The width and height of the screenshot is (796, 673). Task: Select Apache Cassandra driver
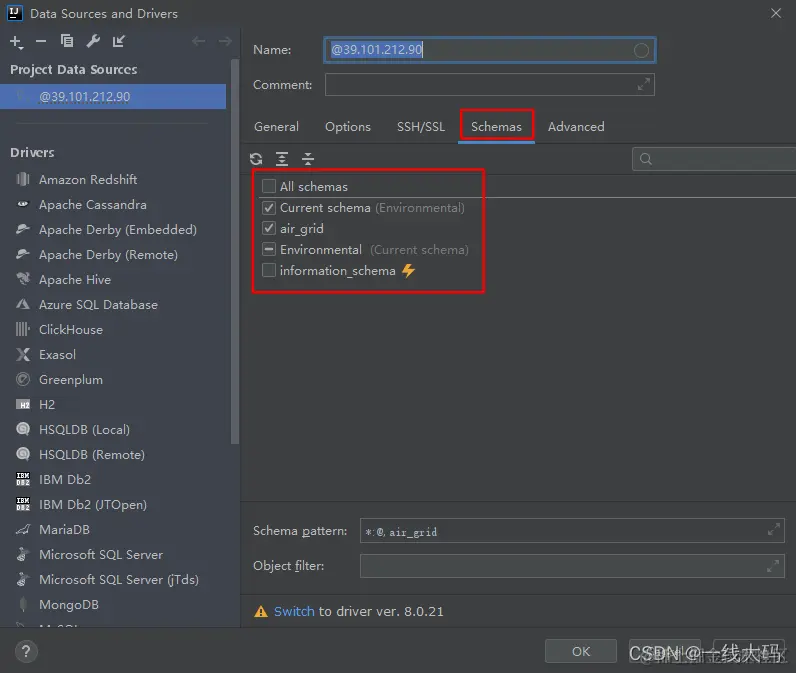click(x=92, y=205)
